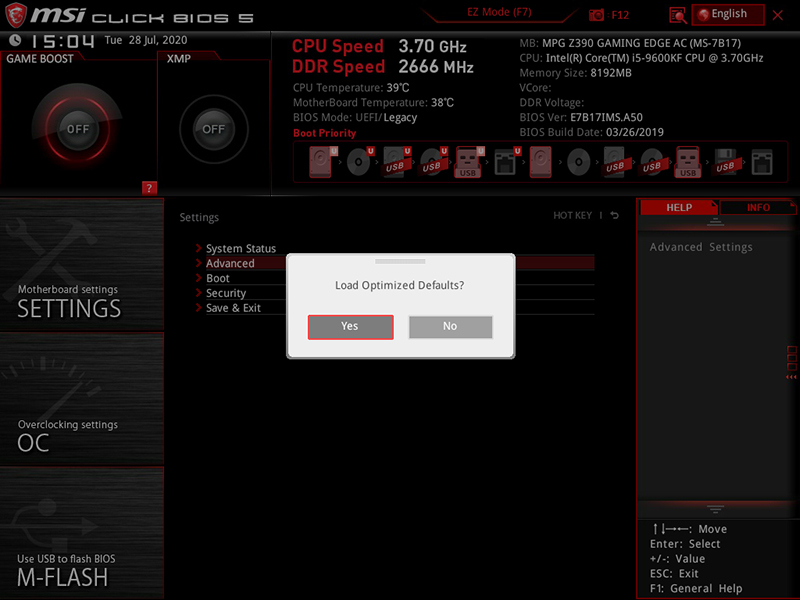Toggle the XMP profile OFF button

point(213,129)
